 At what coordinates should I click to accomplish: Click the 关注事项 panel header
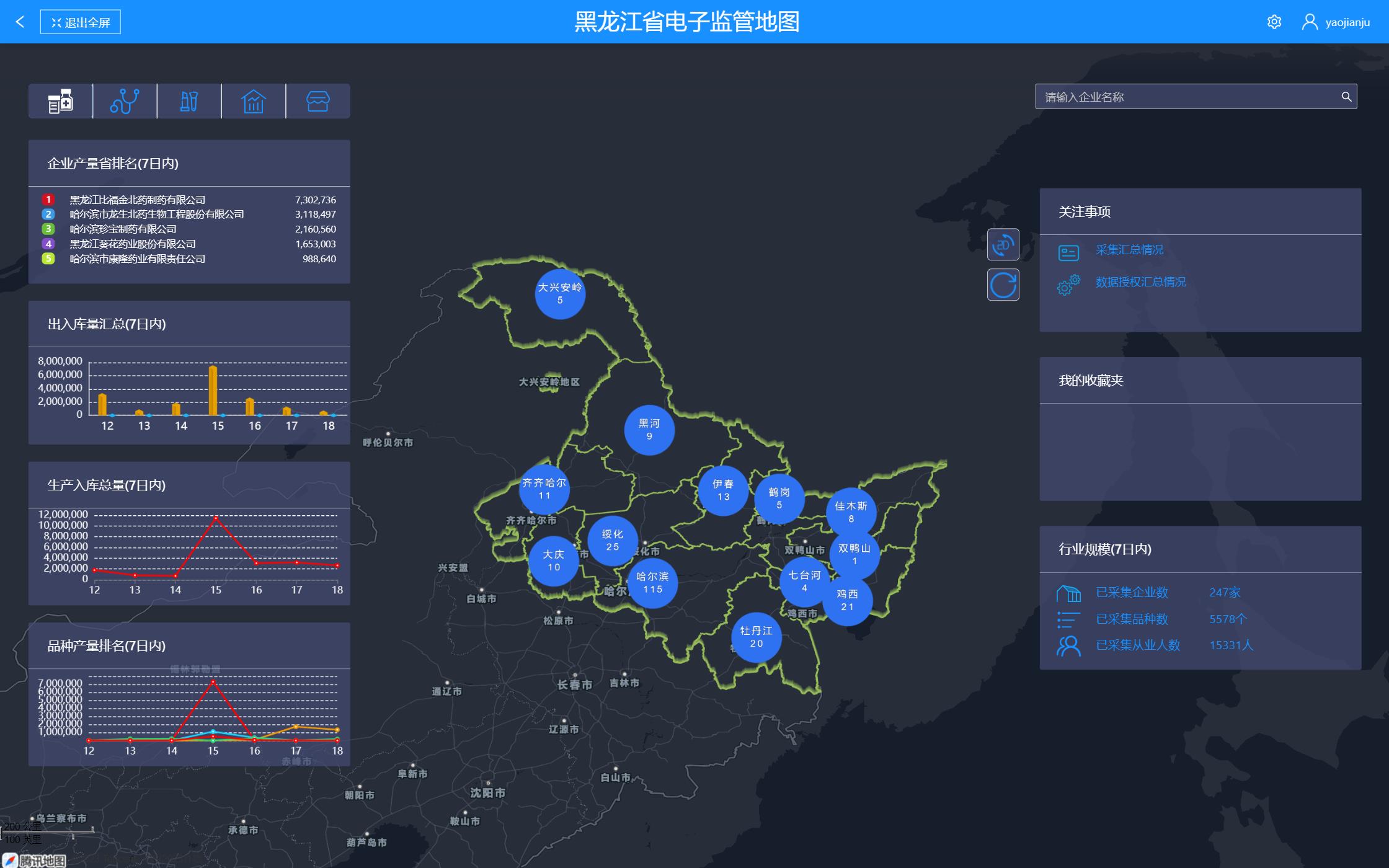pyautogui.click(x=1200, y=211)
